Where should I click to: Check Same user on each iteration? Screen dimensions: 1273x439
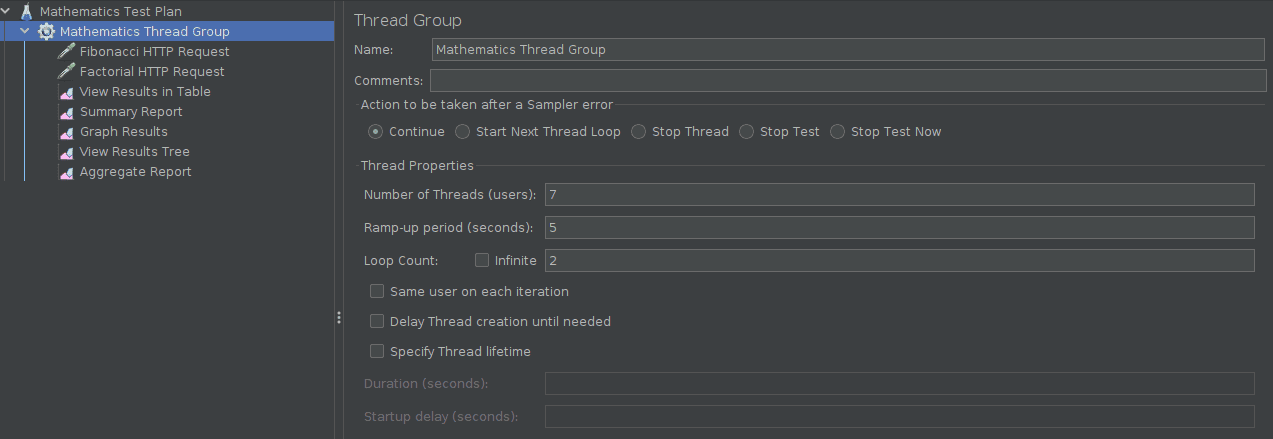point(377,292)
